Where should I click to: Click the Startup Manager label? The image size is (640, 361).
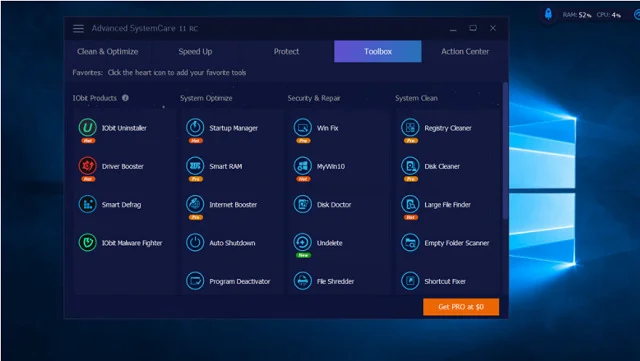pos(233,128)
